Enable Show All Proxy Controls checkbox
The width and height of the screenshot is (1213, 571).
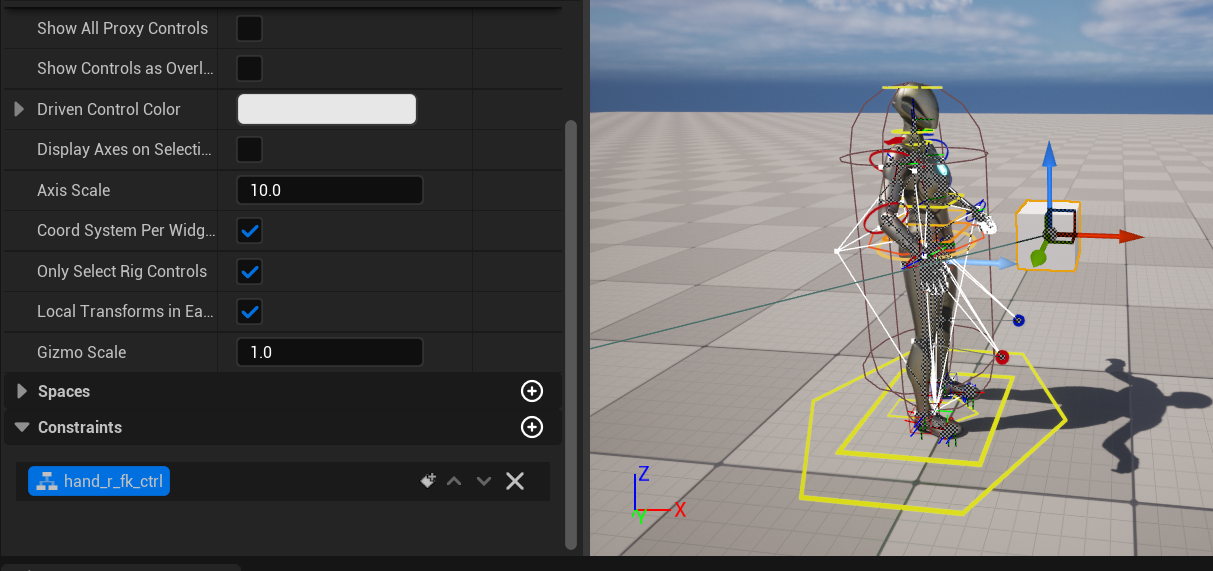(x=249, y=28)
